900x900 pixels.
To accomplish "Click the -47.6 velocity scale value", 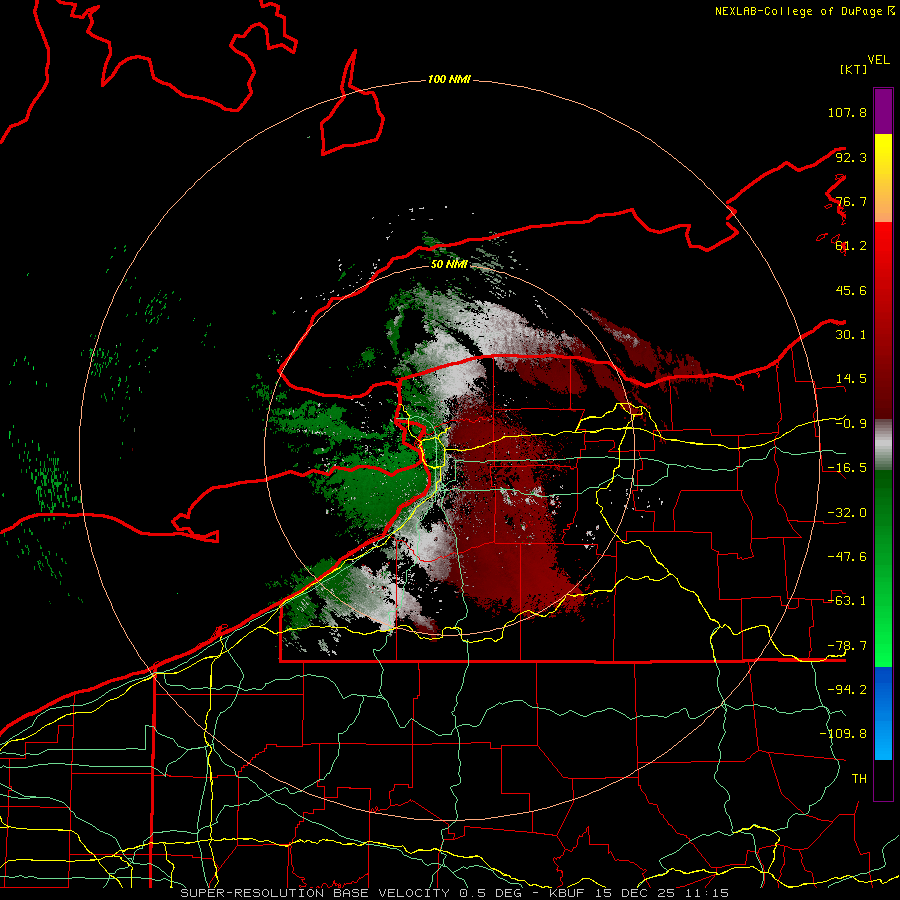I will (x=847, y=557).
